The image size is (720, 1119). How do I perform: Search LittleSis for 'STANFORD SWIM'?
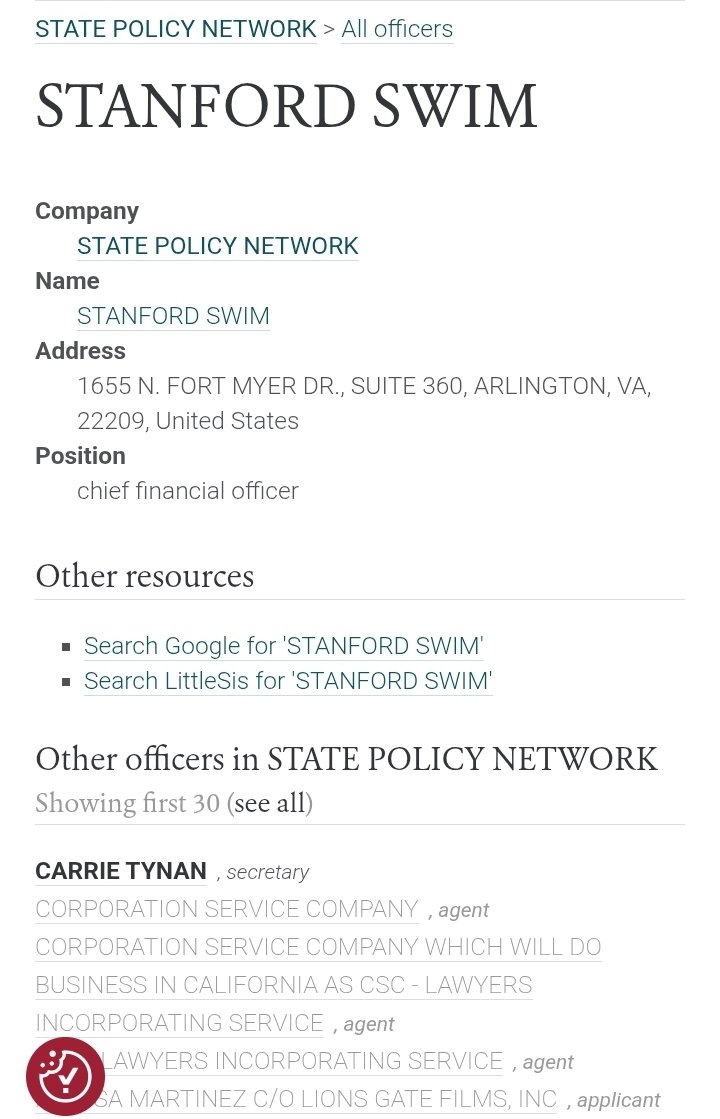tap(288, 681)
